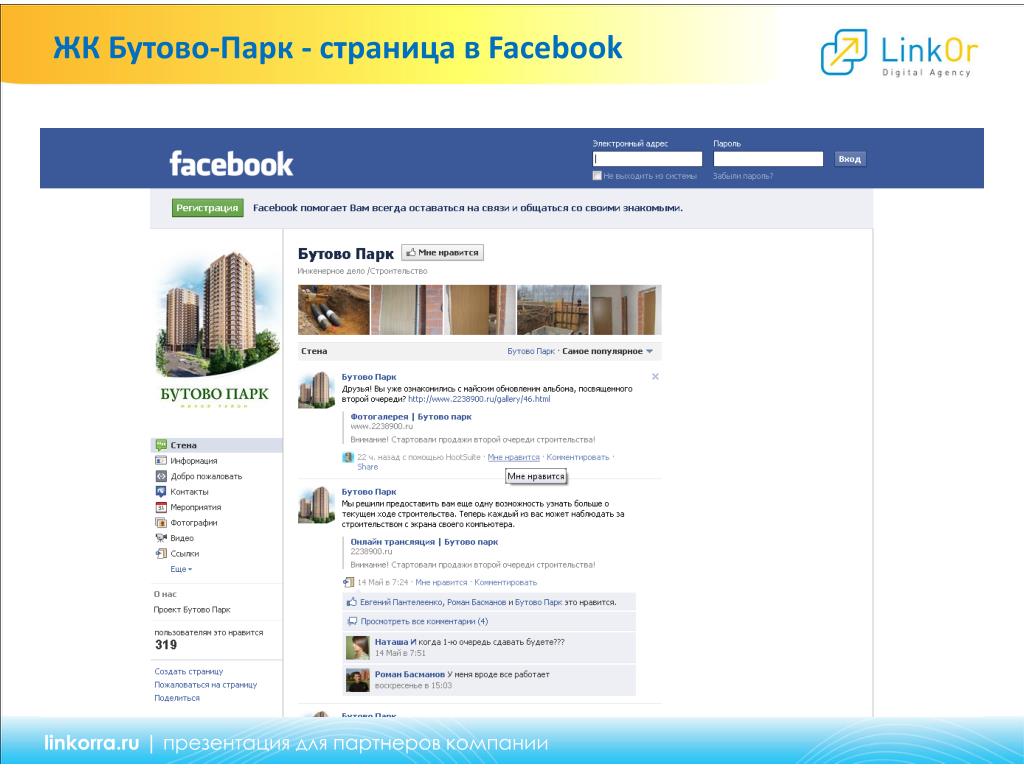Click the Видео camera icon
The image size is (1024, 768).
(x=161, y=538)
